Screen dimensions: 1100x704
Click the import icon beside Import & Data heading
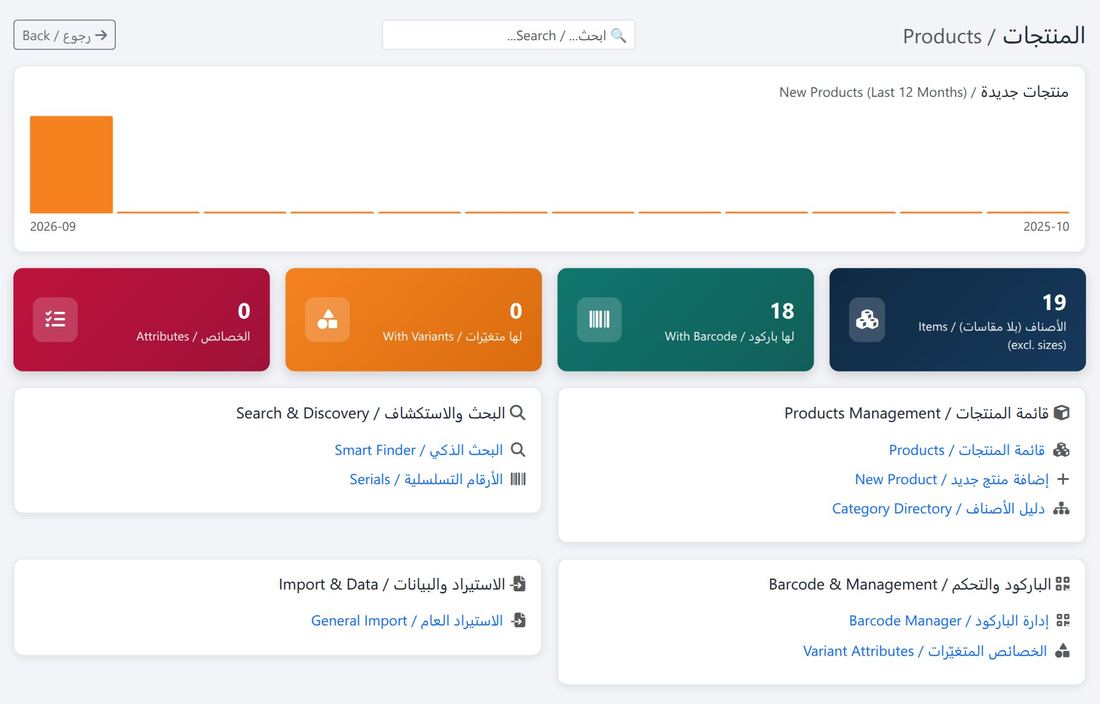pyautogui.click(x=518, y=583)
